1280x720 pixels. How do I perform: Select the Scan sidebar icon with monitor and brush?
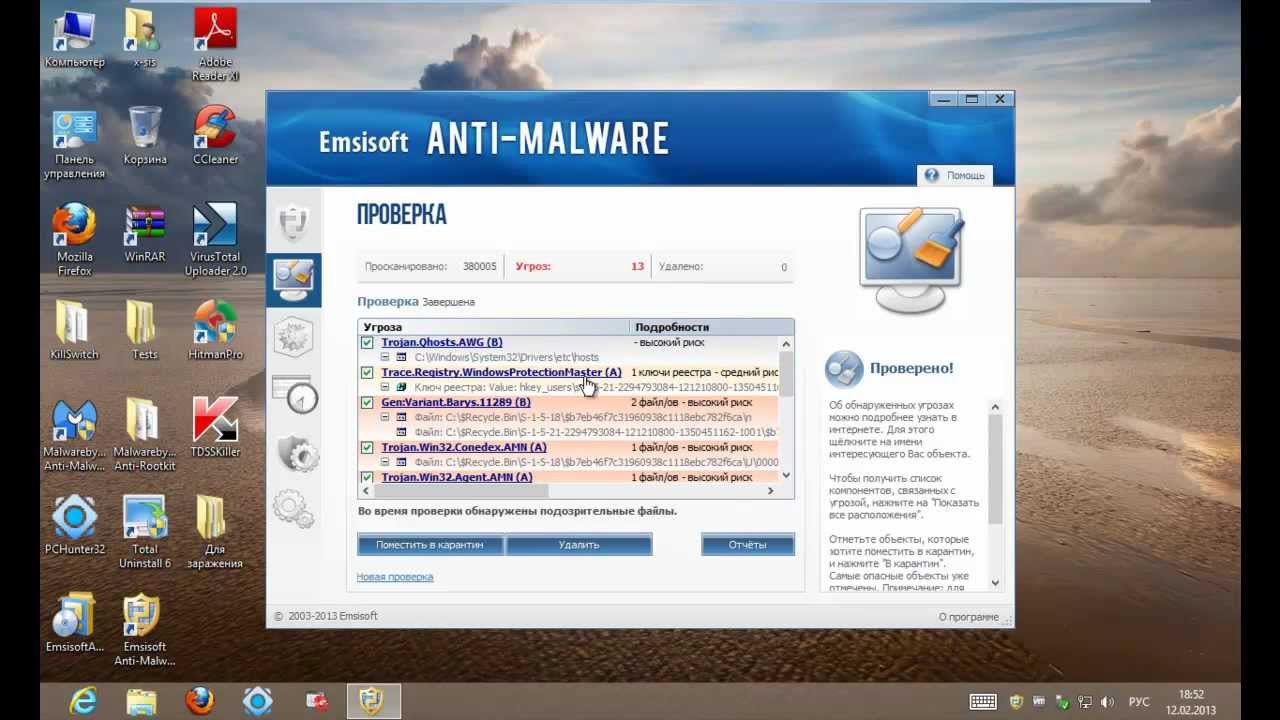293,280
